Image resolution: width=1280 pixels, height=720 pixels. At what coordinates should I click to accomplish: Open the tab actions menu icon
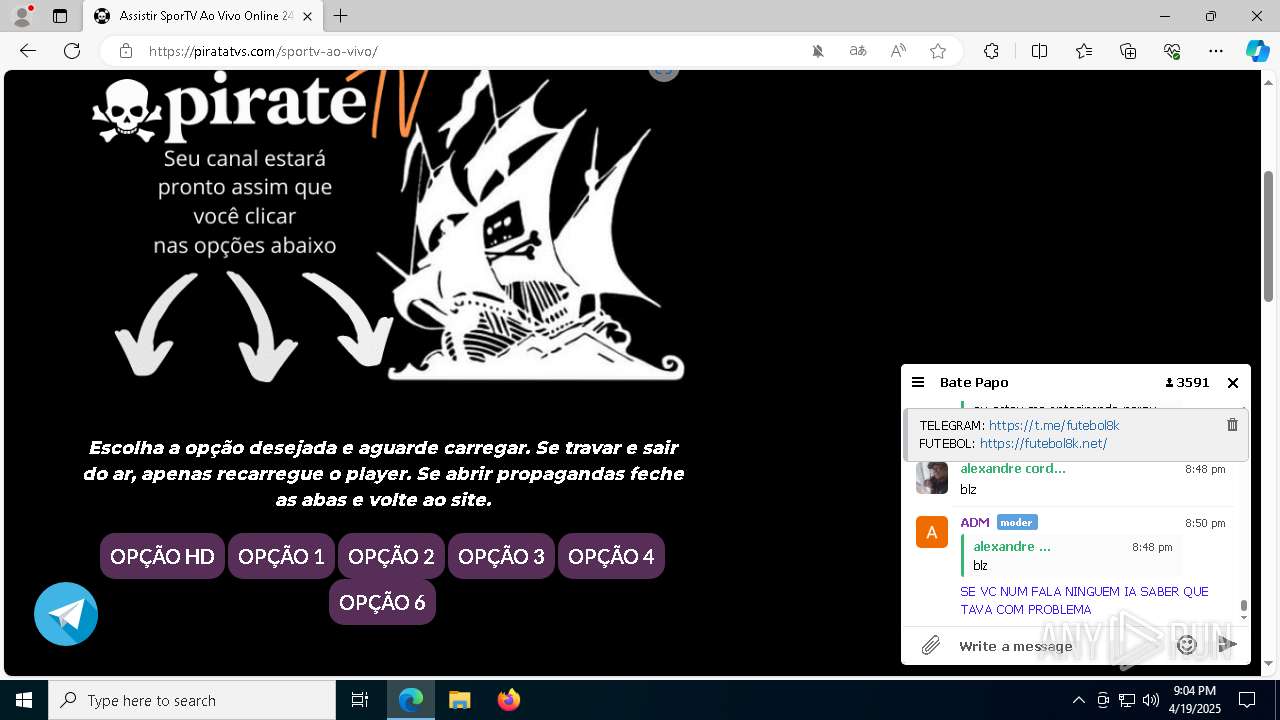click(x=60, y=16)
